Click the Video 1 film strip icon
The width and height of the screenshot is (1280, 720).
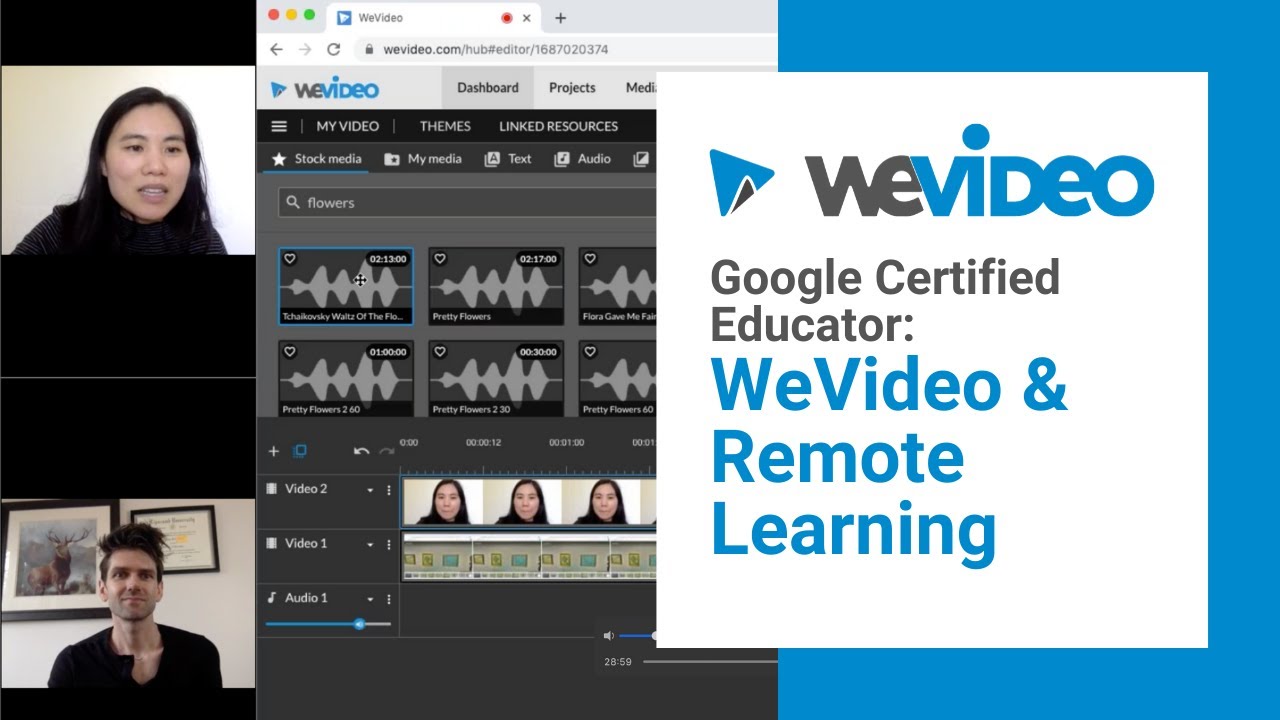point(272,543)
